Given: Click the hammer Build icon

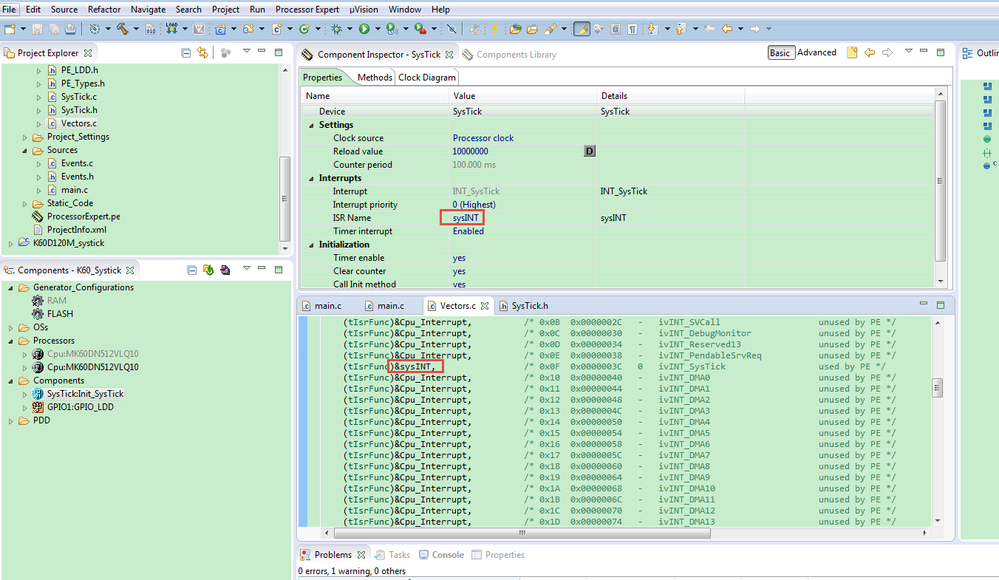Looking at the screenshot, I should [x=122, y=29].
